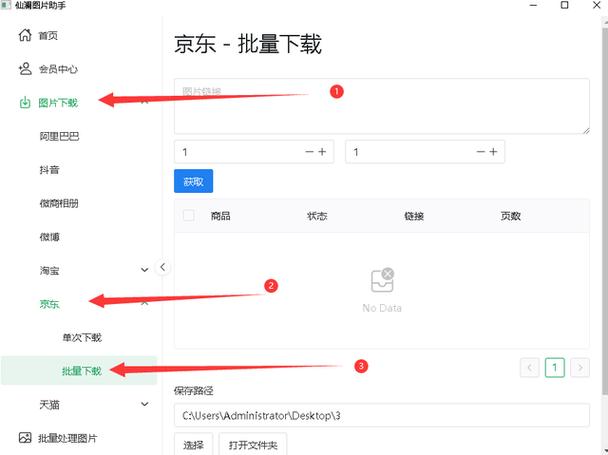This screenshot has height=455, width=608.
Task: Open the 阿里巴巴 menu item
Action: tap(59, 136)
